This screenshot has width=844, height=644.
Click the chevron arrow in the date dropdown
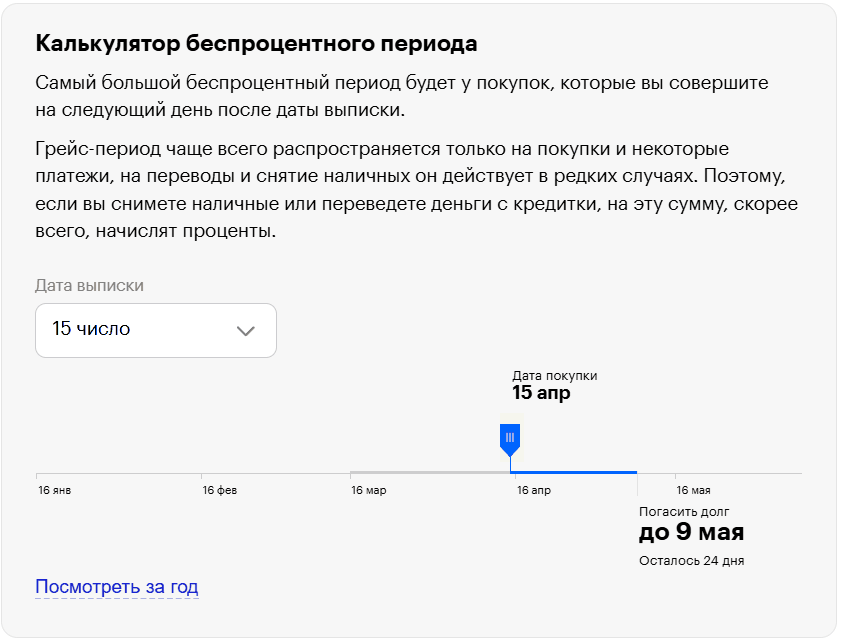tap(246, 331)
